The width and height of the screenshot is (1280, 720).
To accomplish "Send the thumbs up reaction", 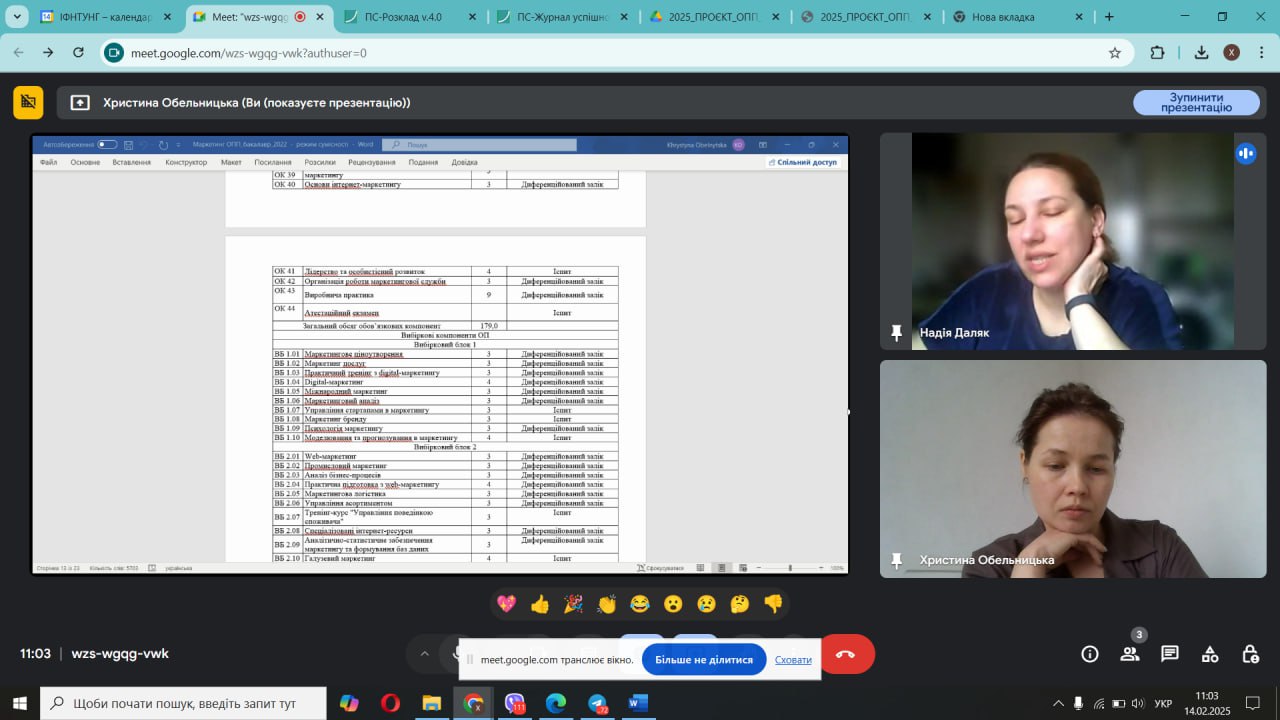I will 540,604.
